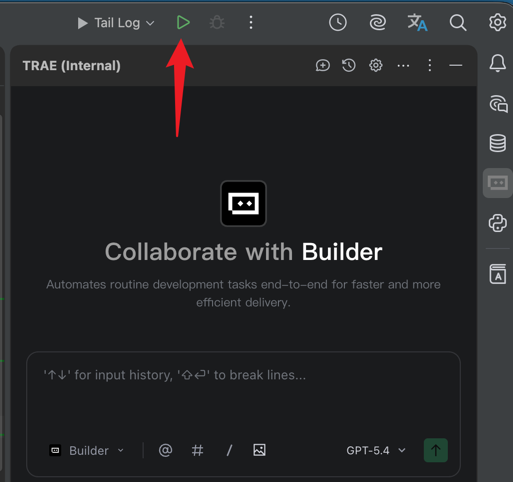Open IDE settings gear in top toolbar
The image size is (513, 482).
(497, 22)
